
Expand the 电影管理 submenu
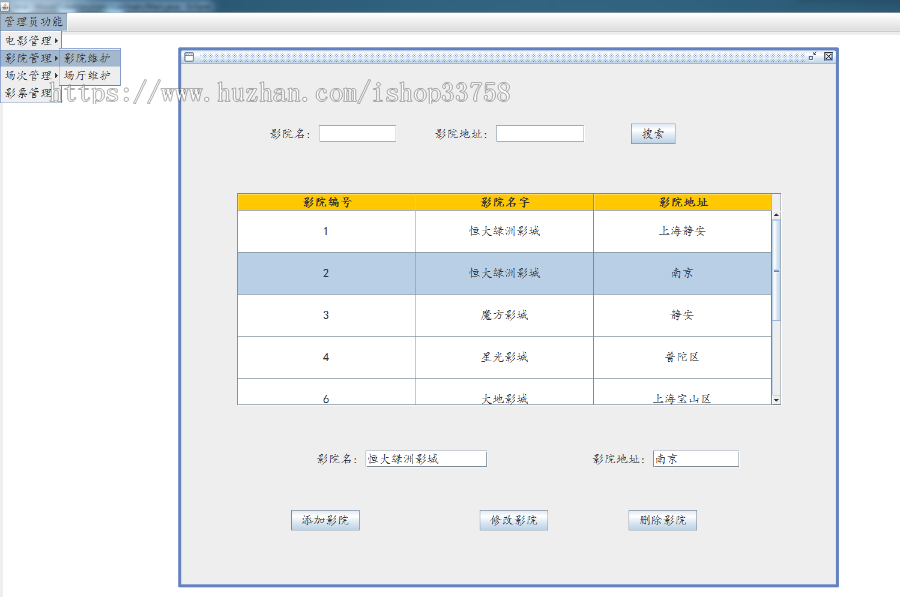tap(31, 39)
